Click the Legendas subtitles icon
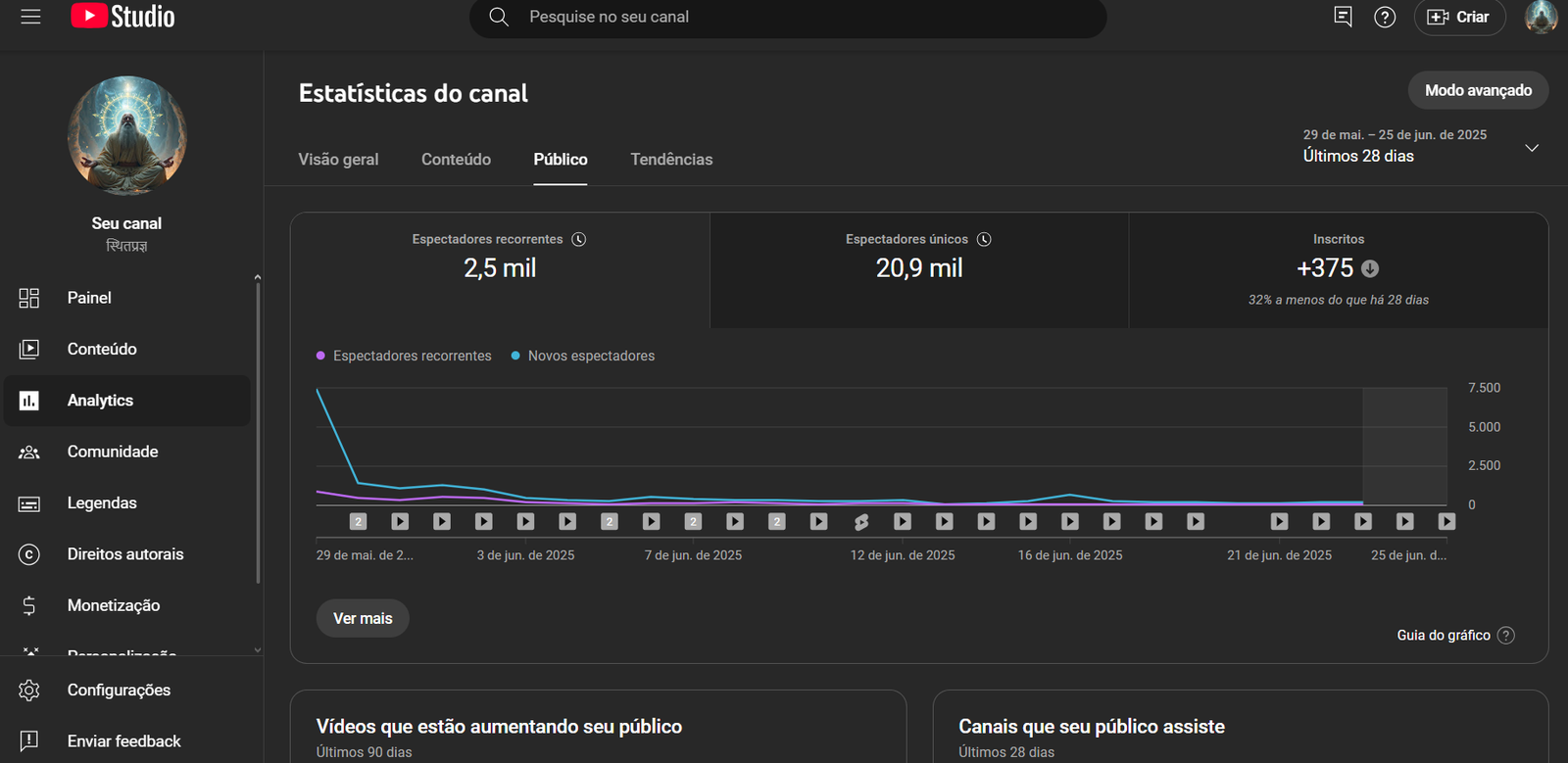Viewport: 1568px width, 763px height. point(29,503)
